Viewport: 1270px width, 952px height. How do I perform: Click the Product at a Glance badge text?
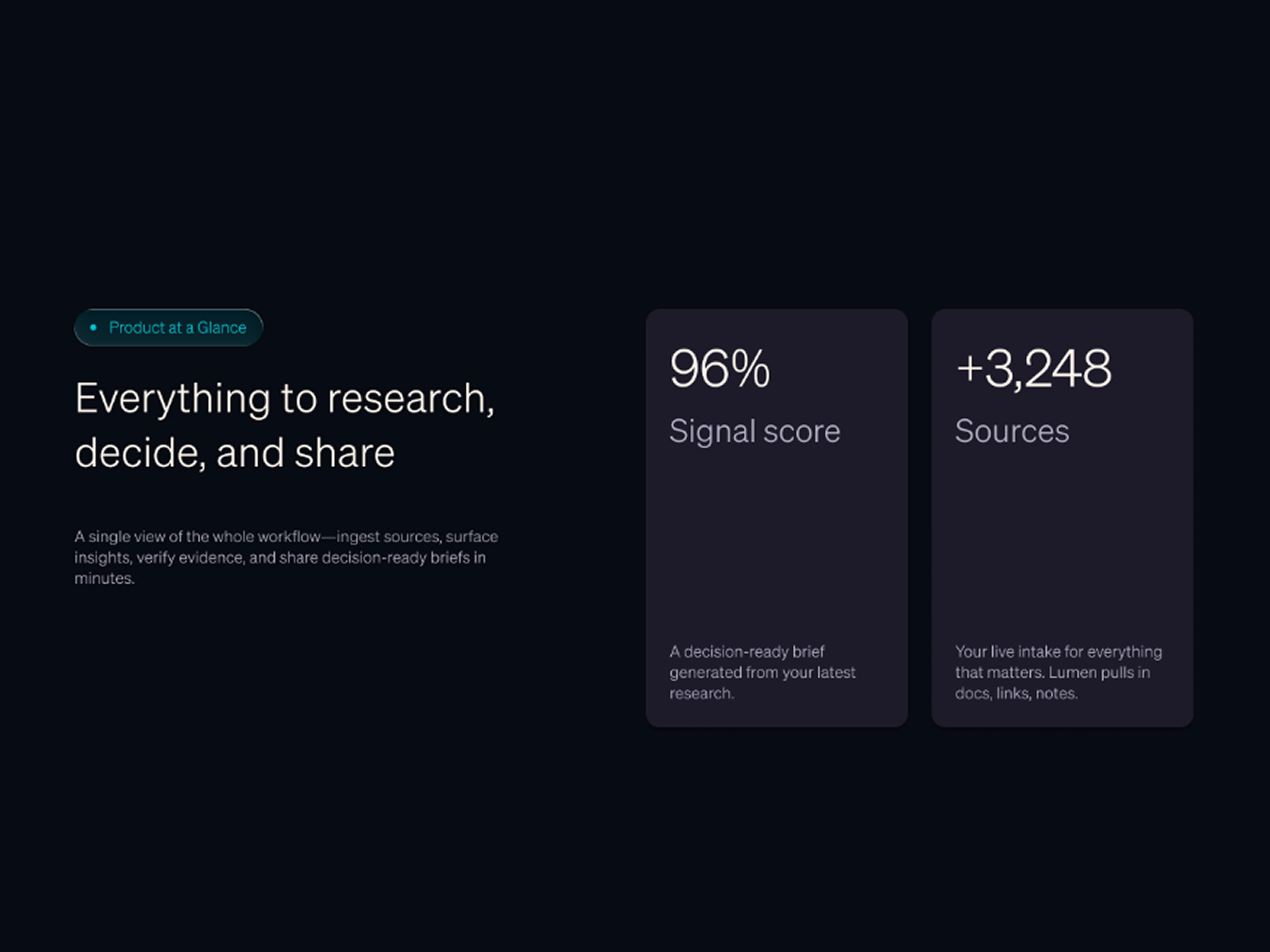[x=177, y=328]
